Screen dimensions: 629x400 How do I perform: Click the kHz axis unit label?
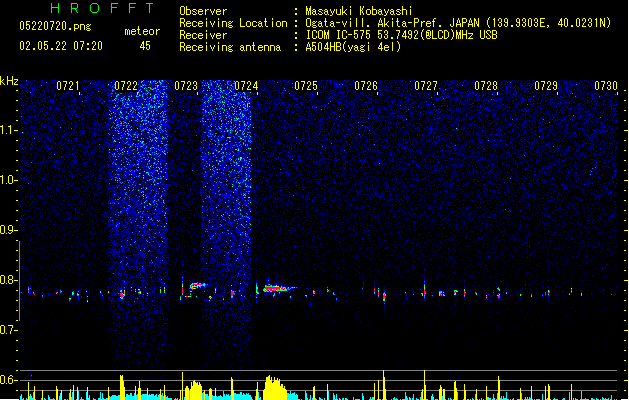point(9,81)
